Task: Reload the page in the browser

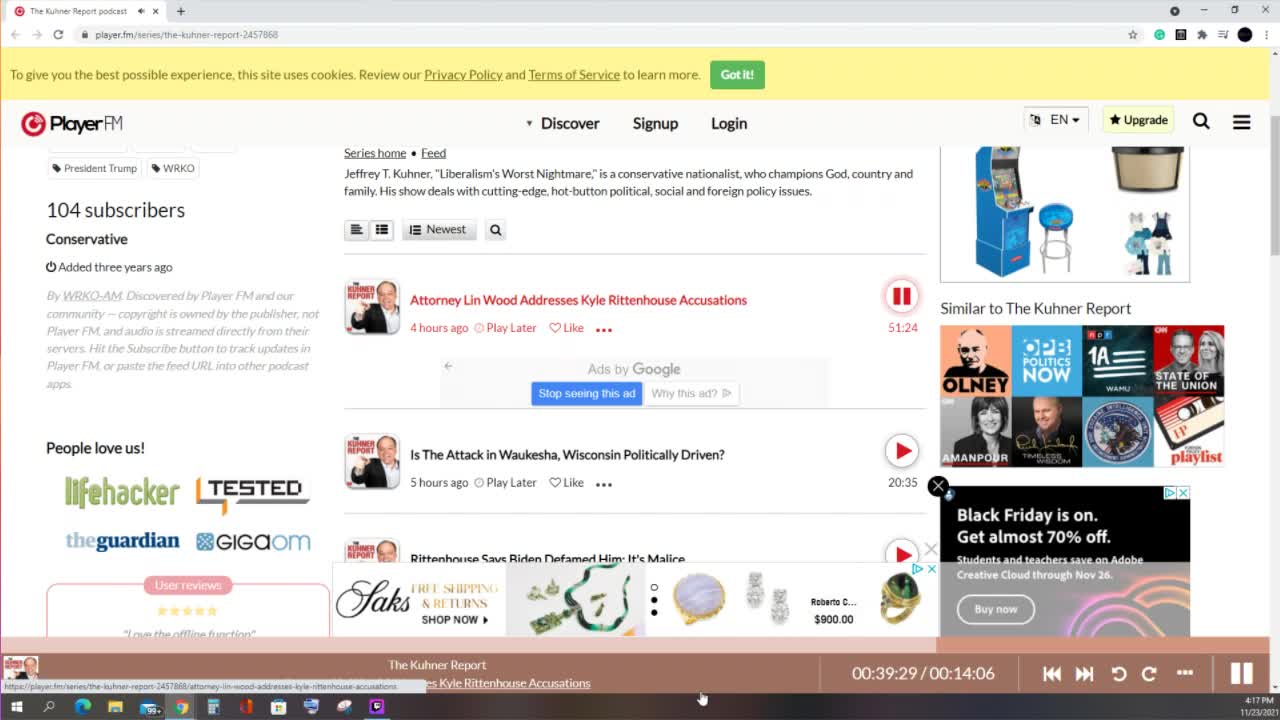Action: coord(58,34)
